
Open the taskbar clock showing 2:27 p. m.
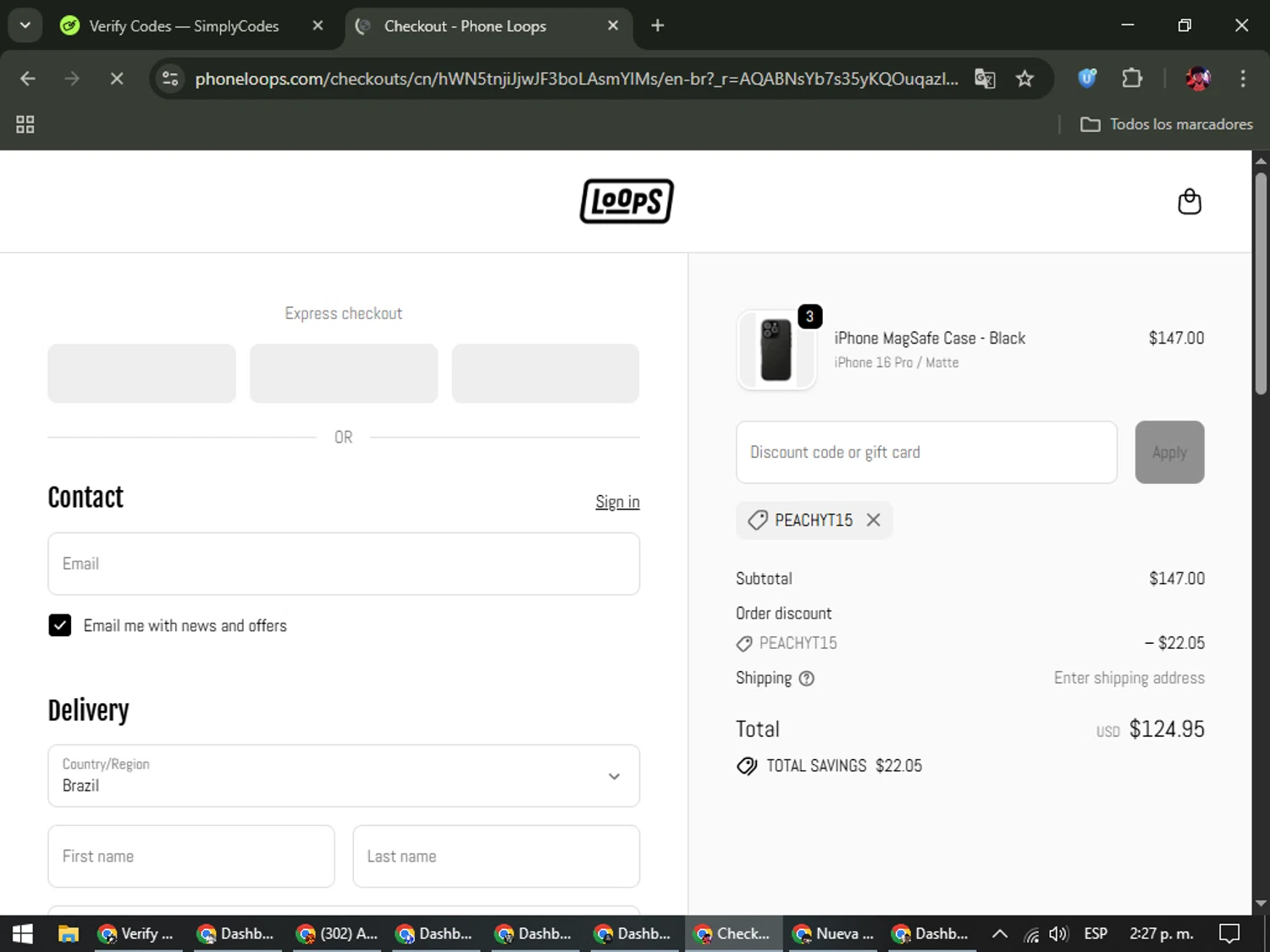tap(1161, 933)
